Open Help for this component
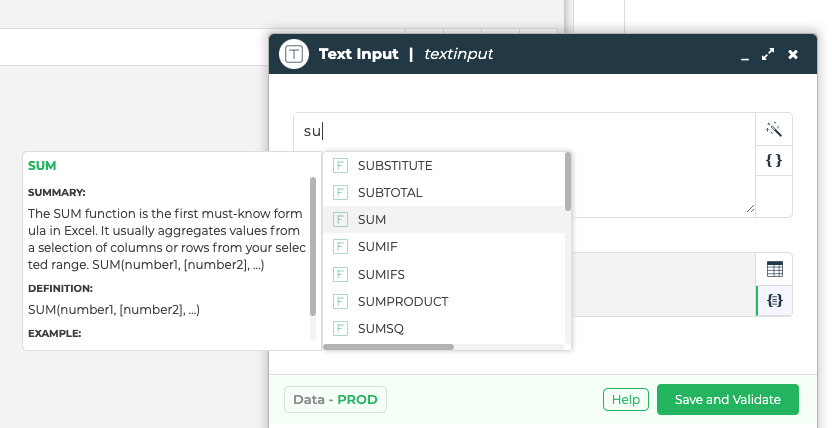 626,399
